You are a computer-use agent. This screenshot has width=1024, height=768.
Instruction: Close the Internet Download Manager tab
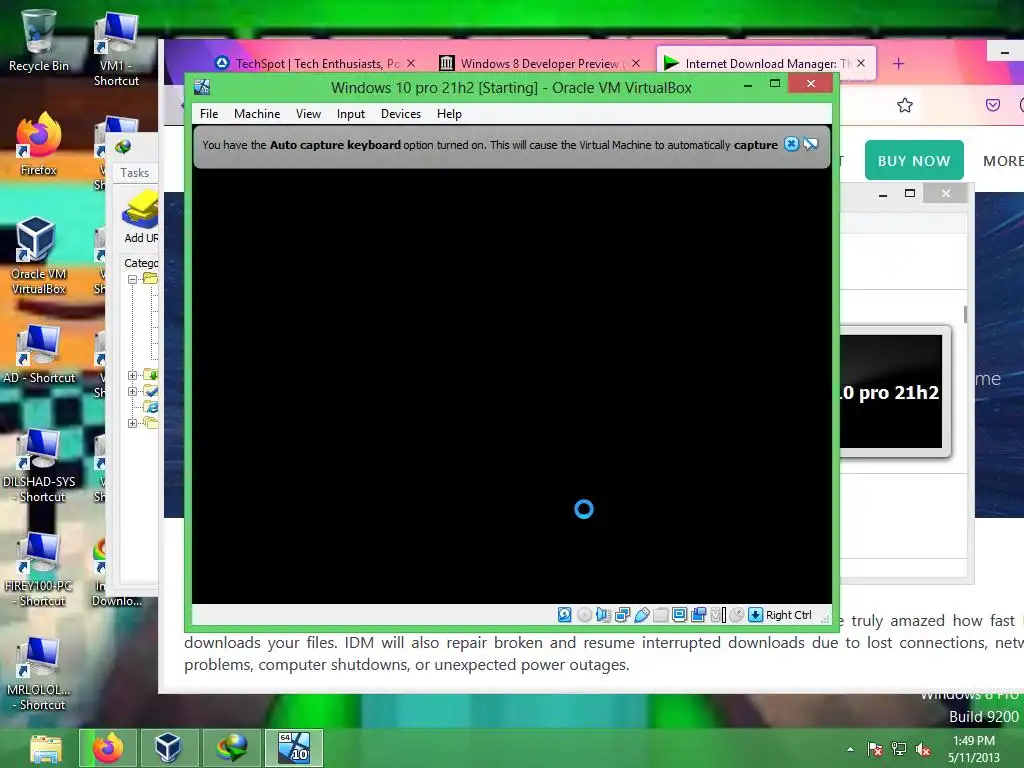coord(861,63)
